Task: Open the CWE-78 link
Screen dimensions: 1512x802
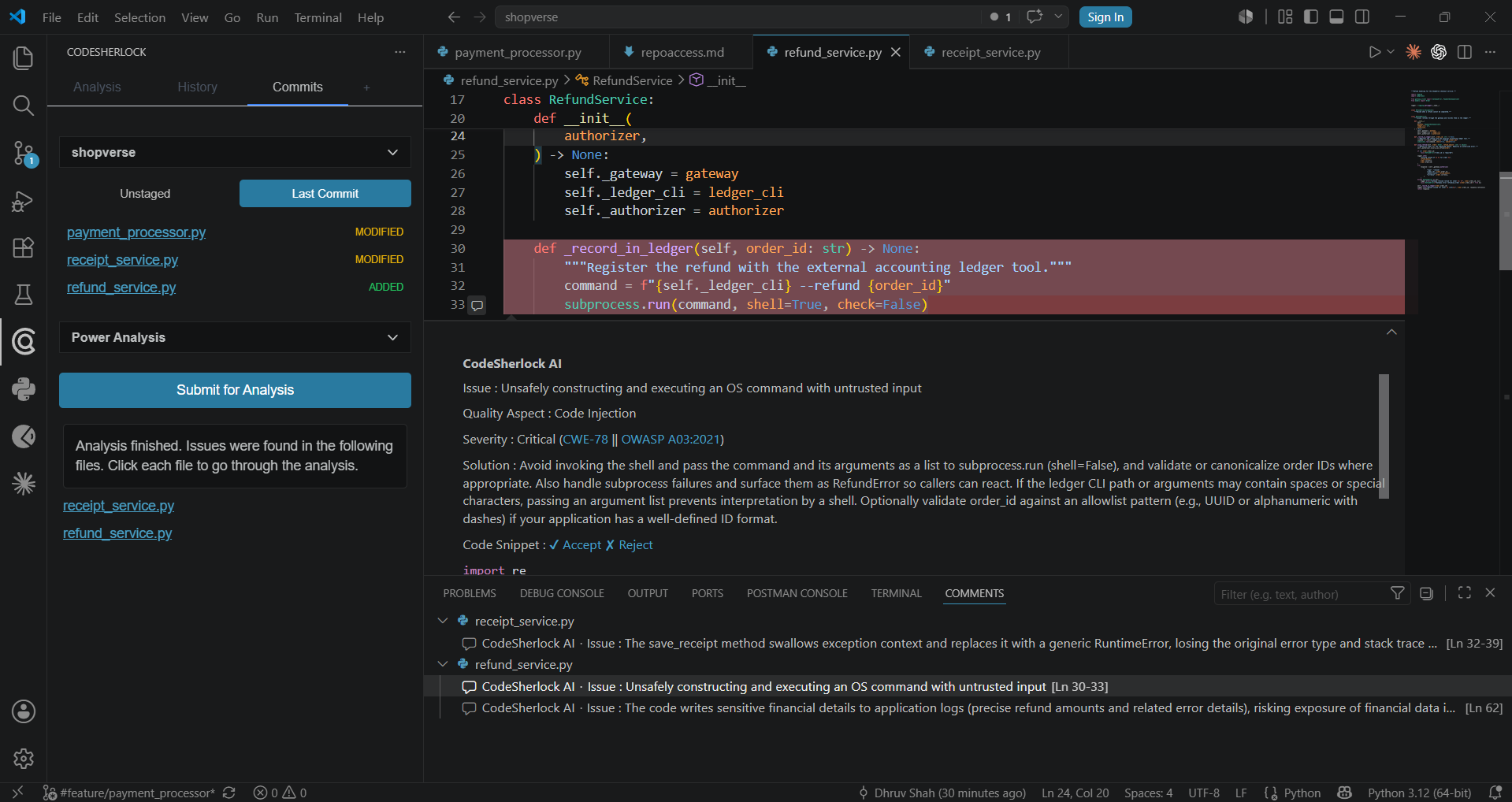Action: click(585, 439)
